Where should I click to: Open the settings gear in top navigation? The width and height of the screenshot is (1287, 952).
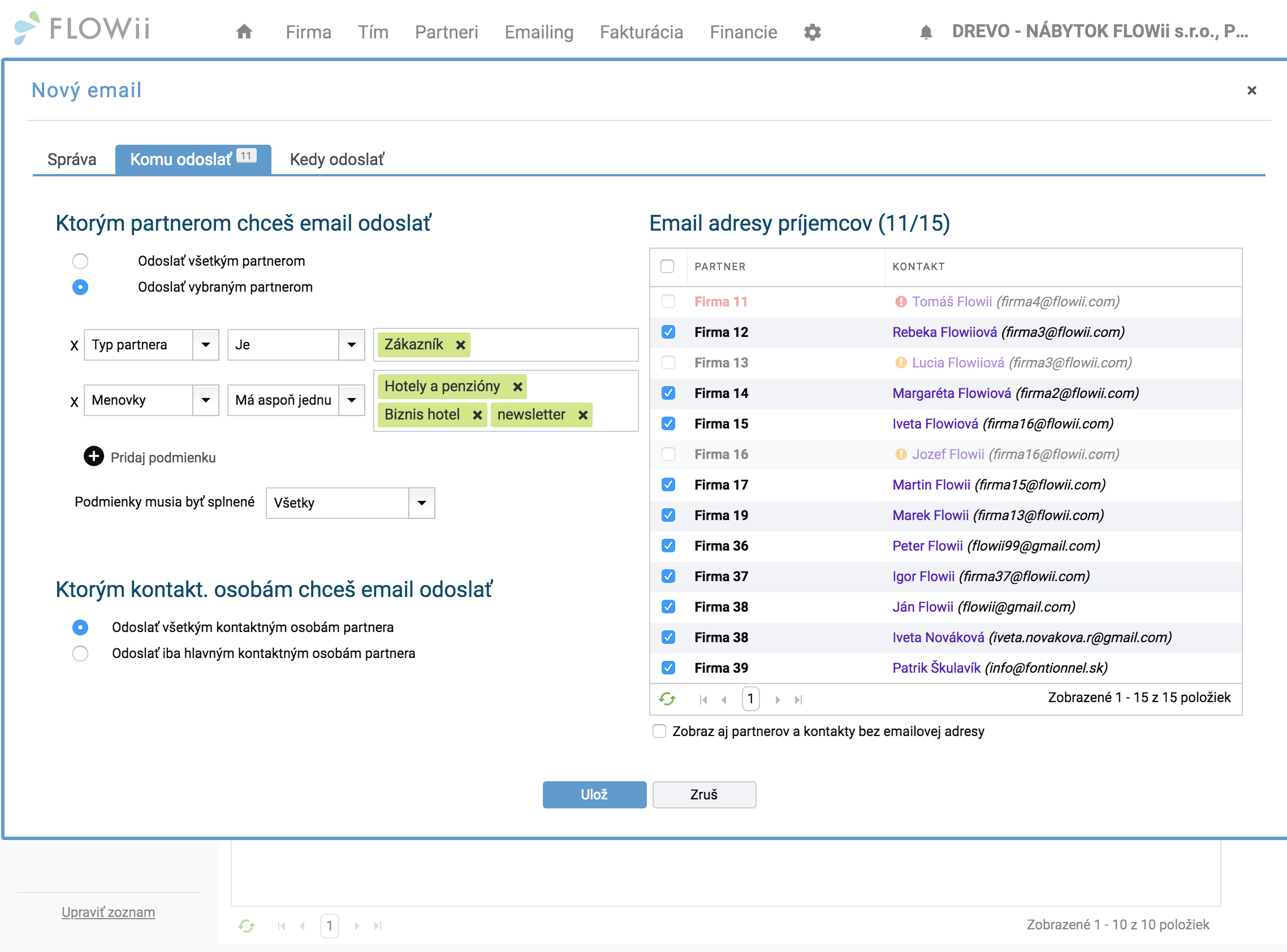click(813, 32)
